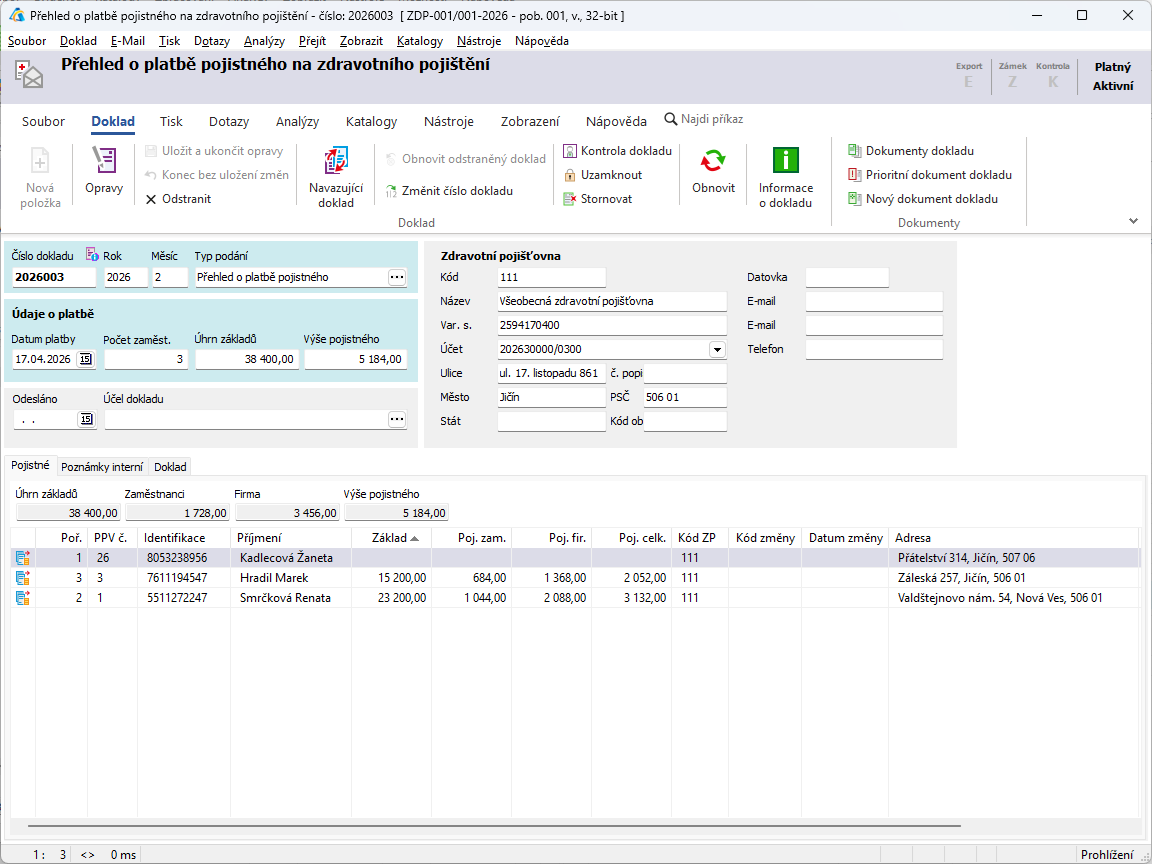Viewport: 1152px width, 864px height.
Task: Click the Stornovat icon
Action: click(569, 198)
